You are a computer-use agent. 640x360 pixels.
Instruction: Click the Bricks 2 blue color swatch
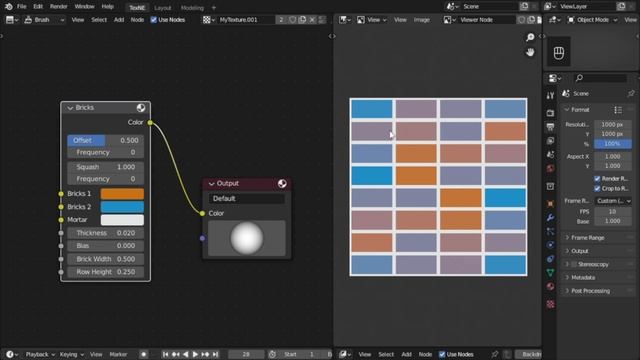pyautogui.click(x=122, y=207)
